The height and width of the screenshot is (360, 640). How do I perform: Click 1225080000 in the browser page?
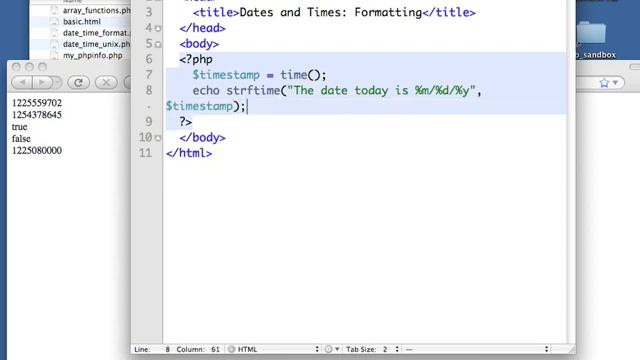coord(37,151)
